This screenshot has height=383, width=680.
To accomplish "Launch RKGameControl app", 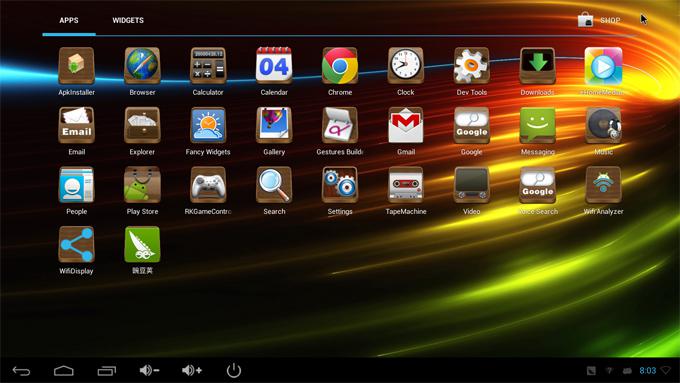I will 208,185.
